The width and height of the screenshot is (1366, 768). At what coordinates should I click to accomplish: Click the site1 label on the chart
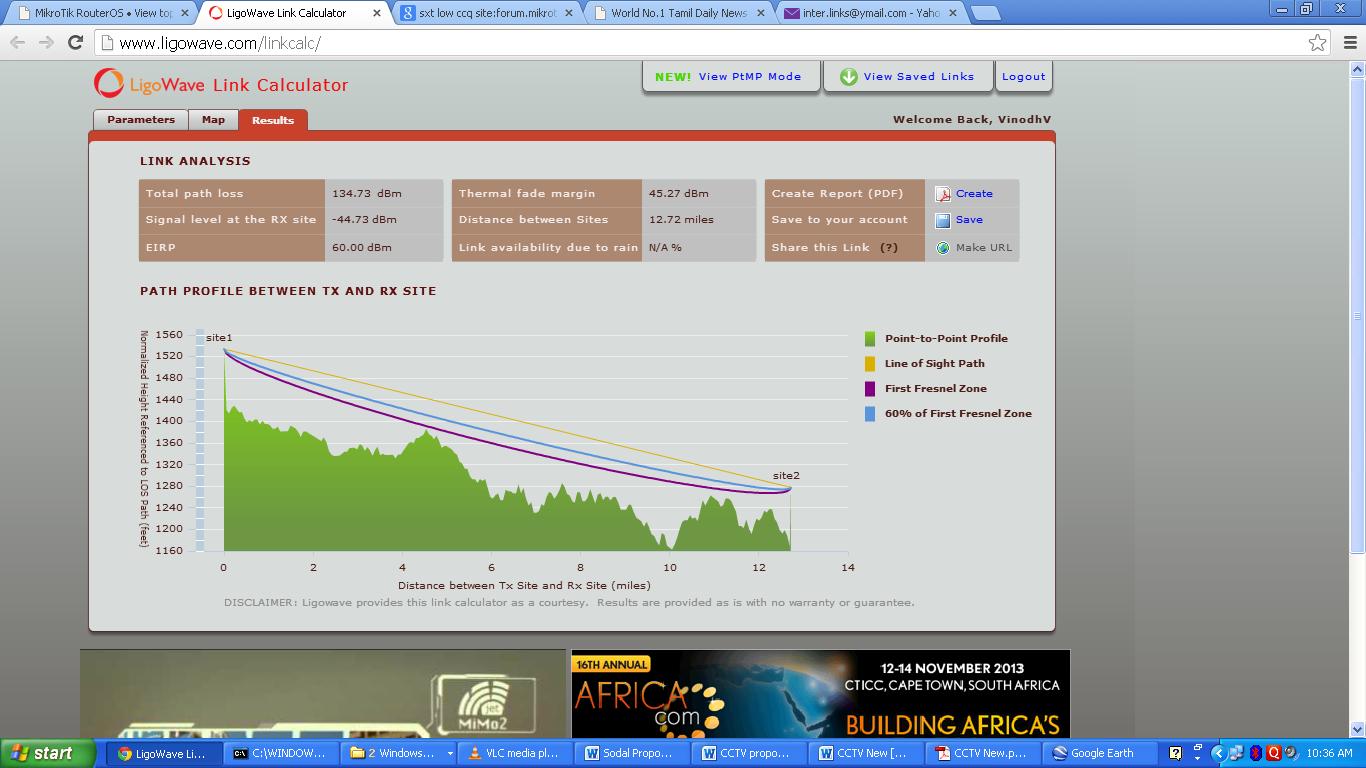(219, 338)
